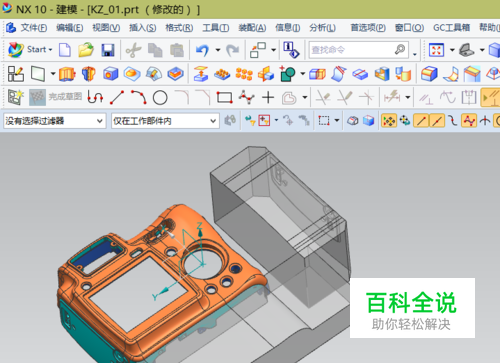The height and width of the screenshot is (363, 500).
Task: Expand the rectangle selection mode dropdown
Action: point(337,120)
